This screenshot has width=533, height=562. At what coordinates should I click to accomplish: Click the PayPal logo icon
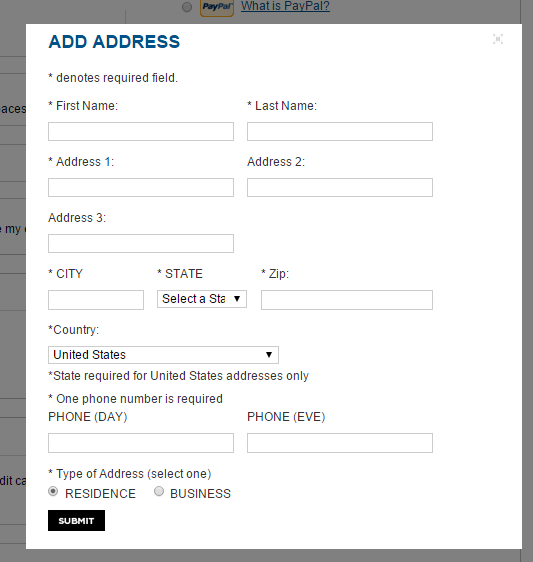(217, 7)
